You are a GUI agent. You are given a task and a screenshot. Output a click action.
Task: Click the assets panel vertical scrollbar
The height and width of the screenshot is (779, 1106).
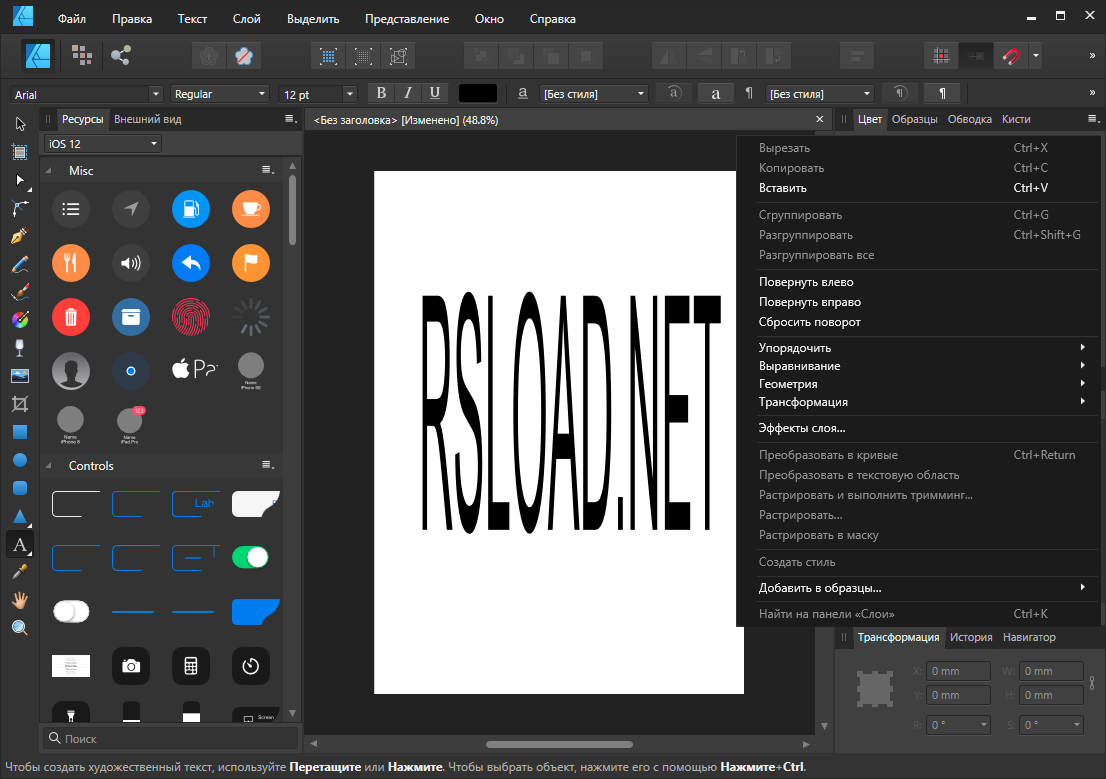[x=293, y=211]
